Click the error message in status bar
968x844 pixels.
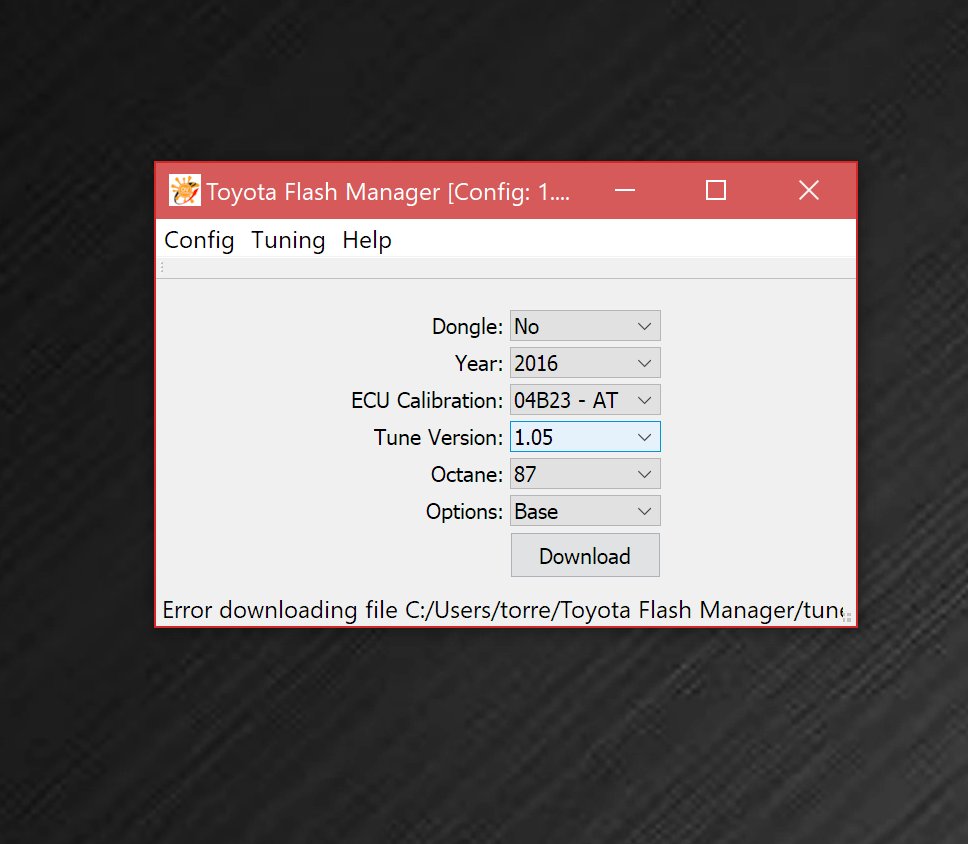point(503,610)
